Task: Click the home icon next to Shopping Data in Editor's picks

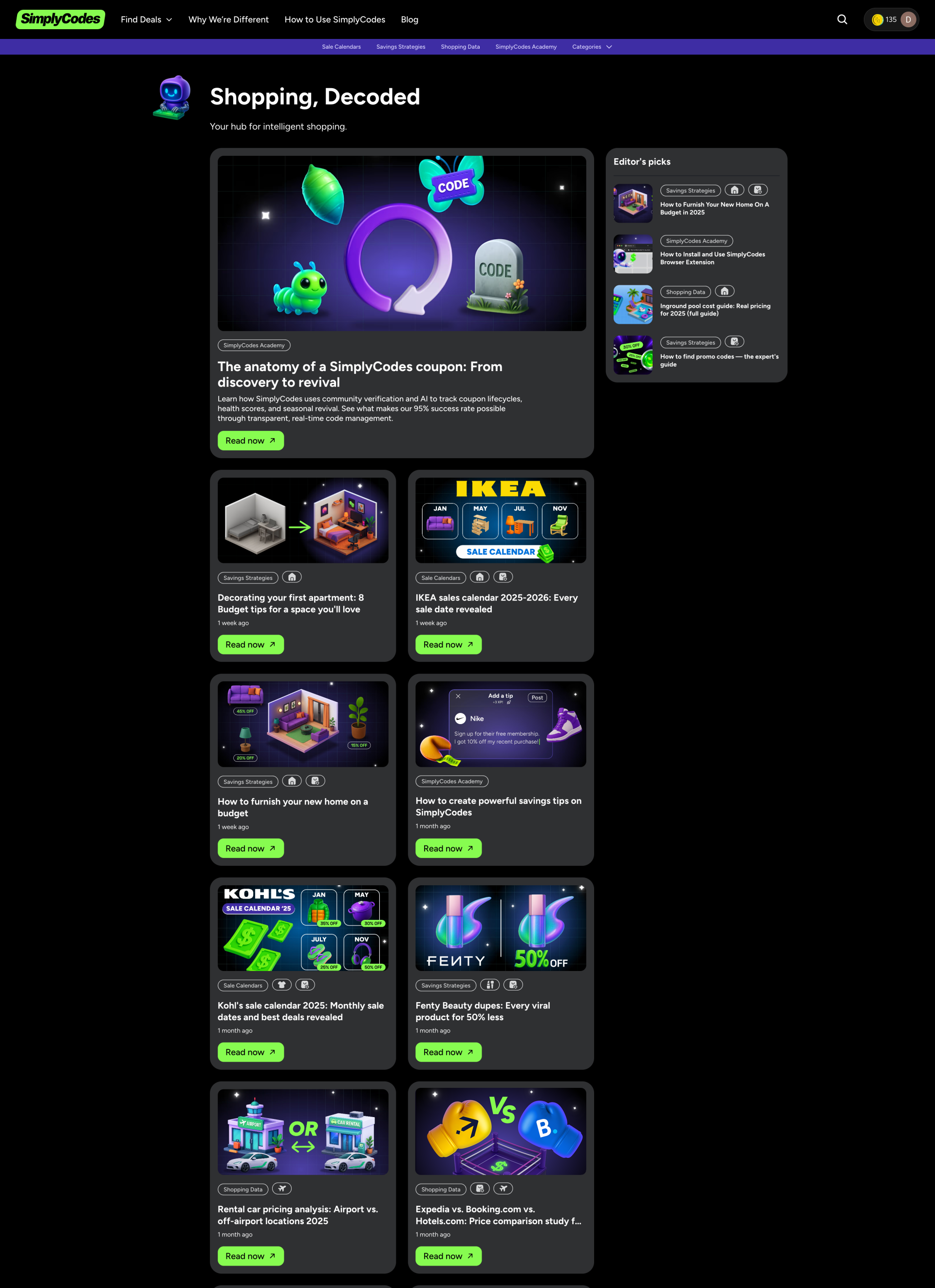Action: tap(724, 291)
